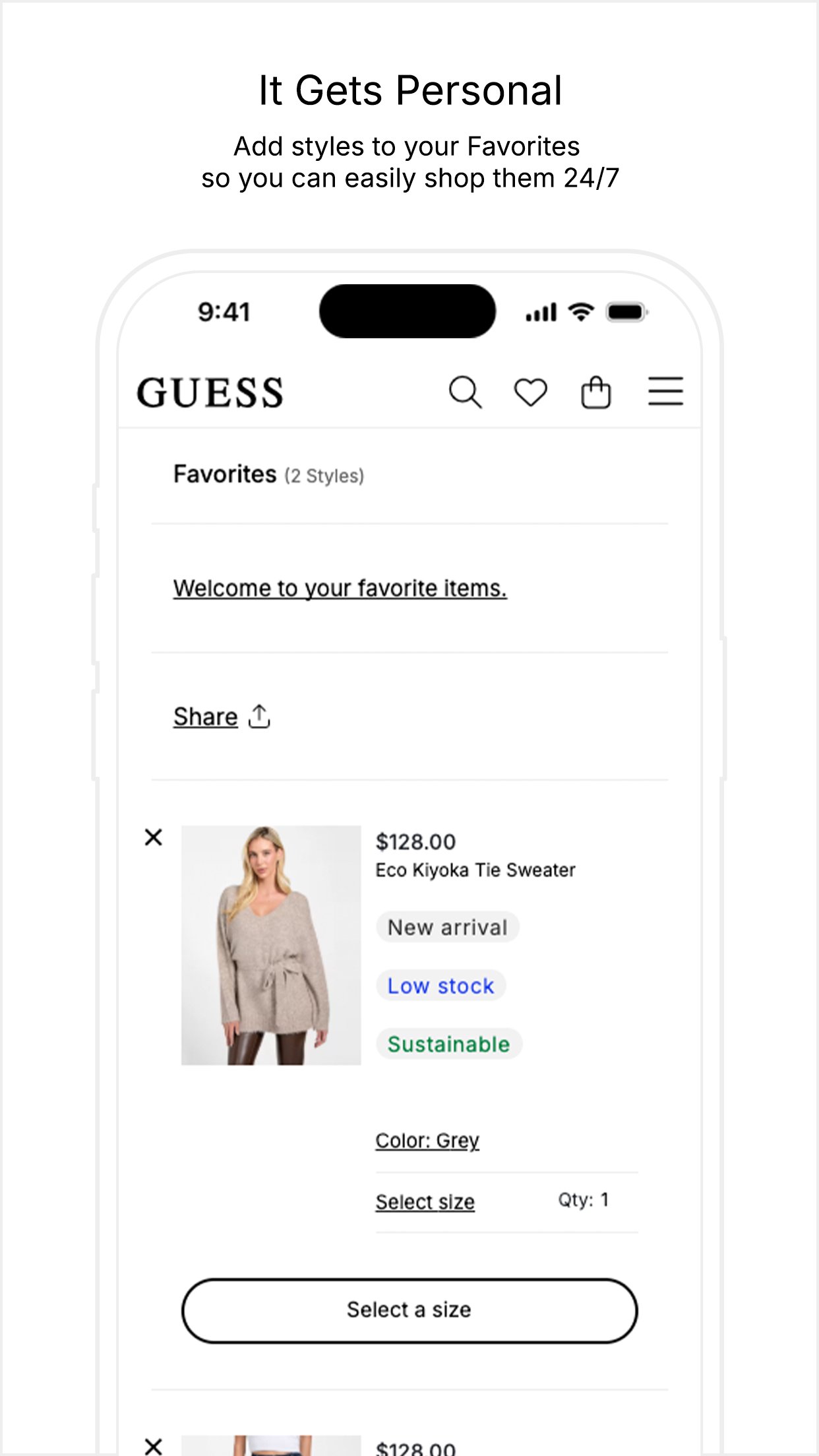Click Welcome to your favorite items link
Image resolution: width=819 pixels, height=1456 pixels.
(340, 588)
